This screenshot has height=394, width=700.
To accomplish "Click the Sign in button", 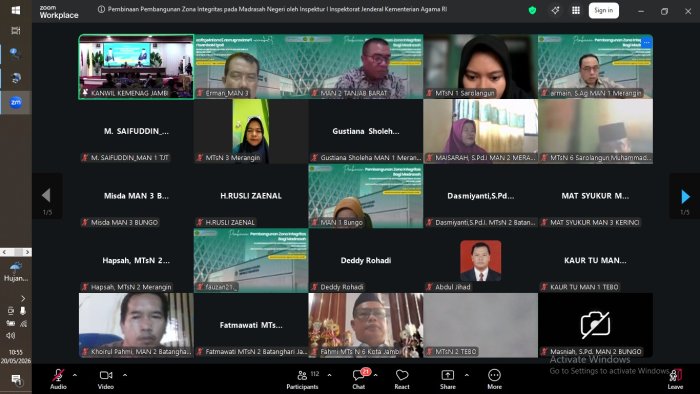I will click(604, 10).
